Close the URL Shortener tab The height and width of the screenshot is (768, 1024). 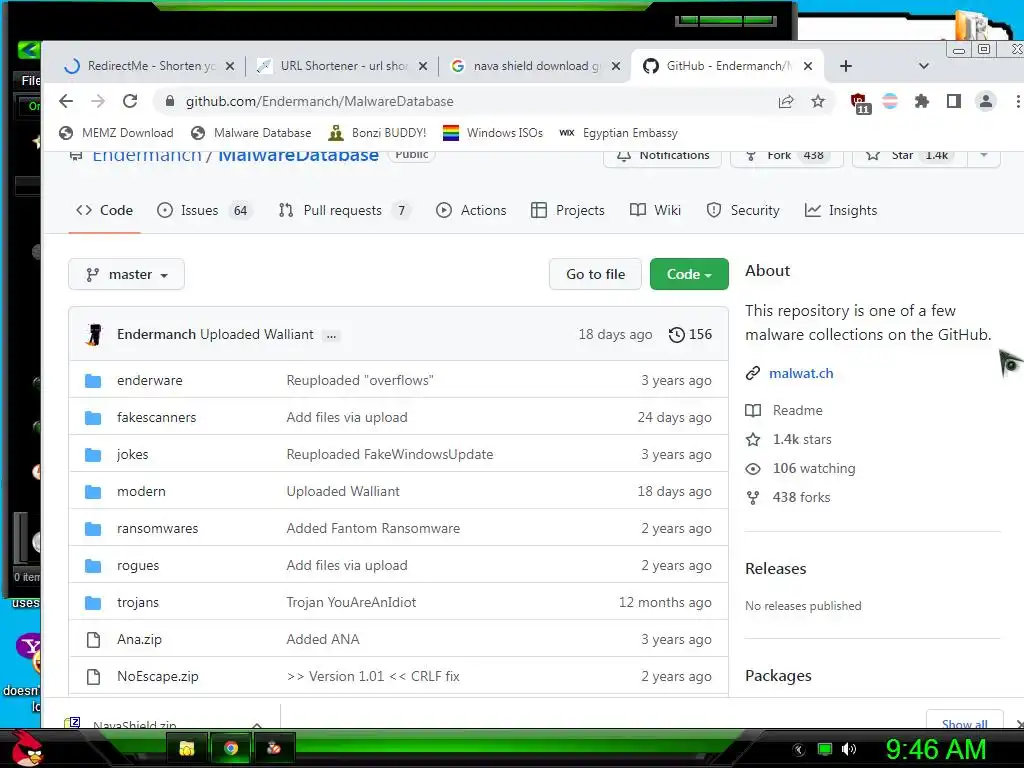click(423, 66)
